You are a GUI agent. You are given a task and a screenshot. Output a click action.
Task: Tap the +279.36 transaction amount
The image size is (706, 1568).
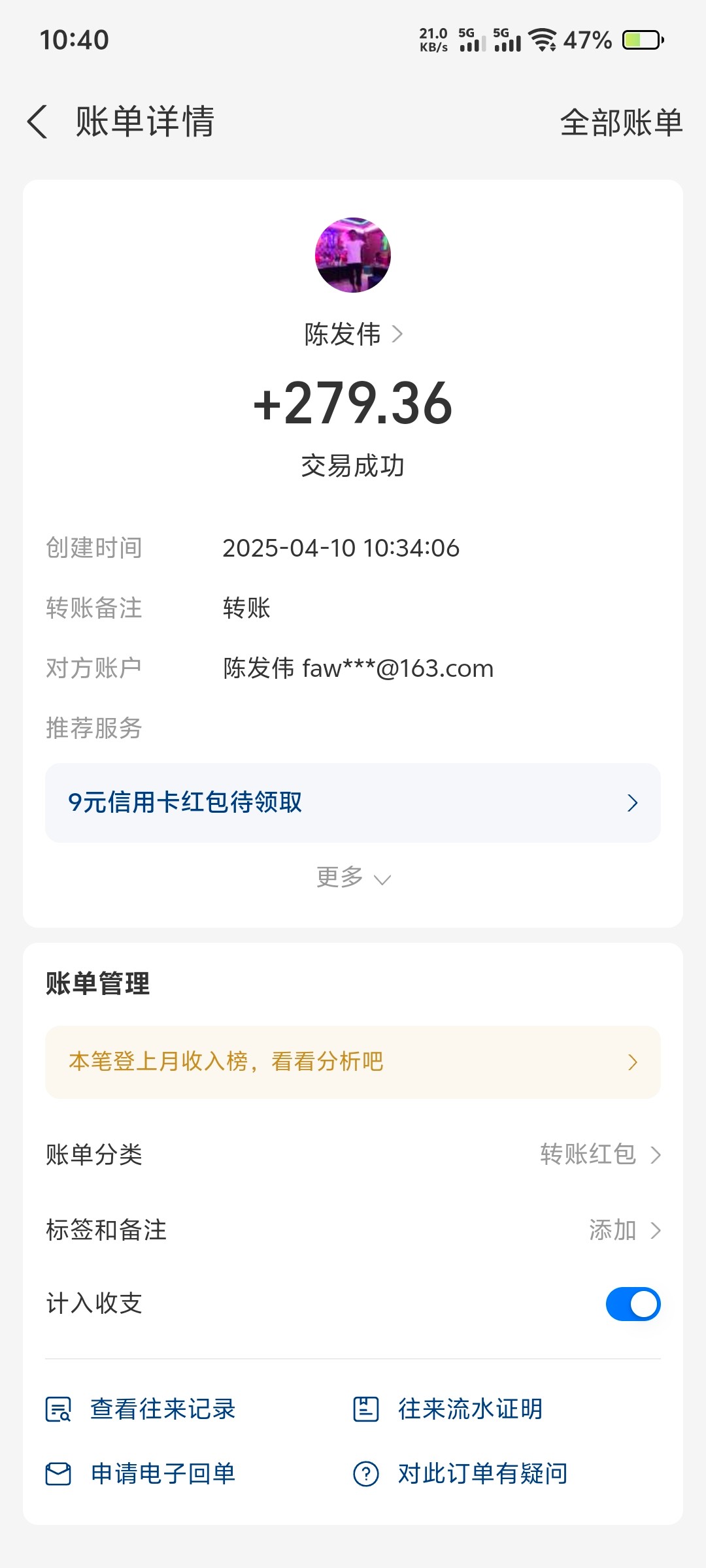click(x=353, y=404)
